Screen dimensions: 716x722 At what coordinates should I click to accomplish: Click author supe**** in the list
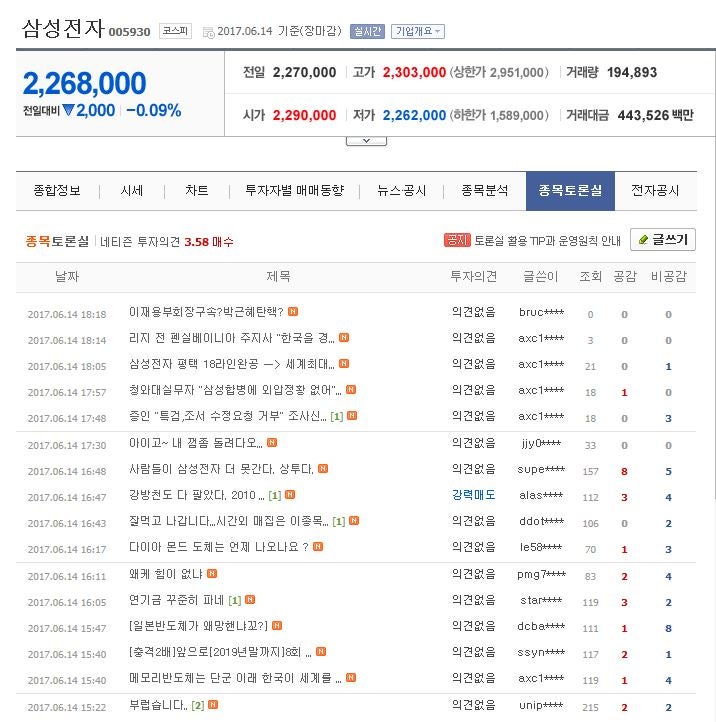(x=541, y=469)
